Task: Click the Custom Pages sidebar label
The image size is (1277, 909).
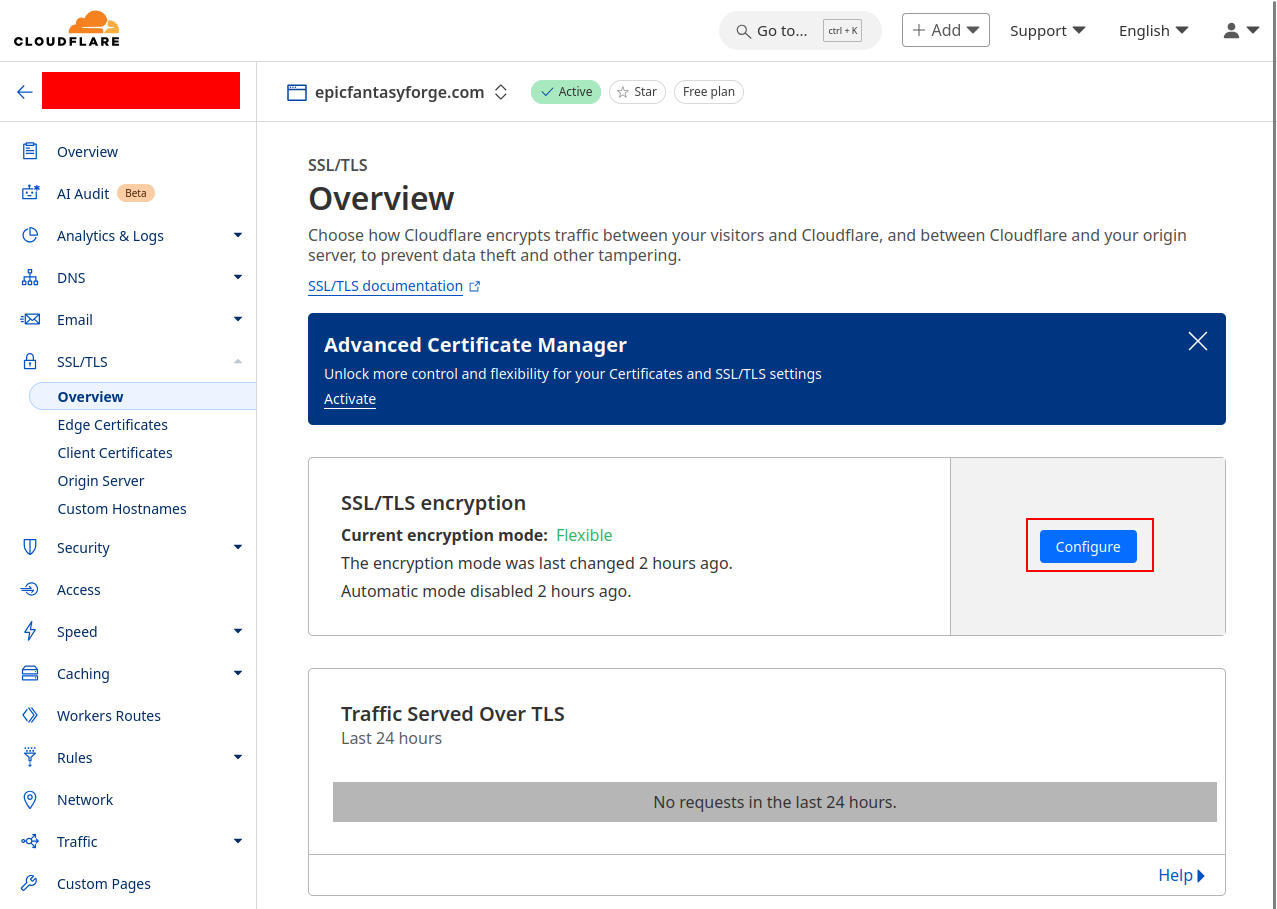Action: [104, 883]
